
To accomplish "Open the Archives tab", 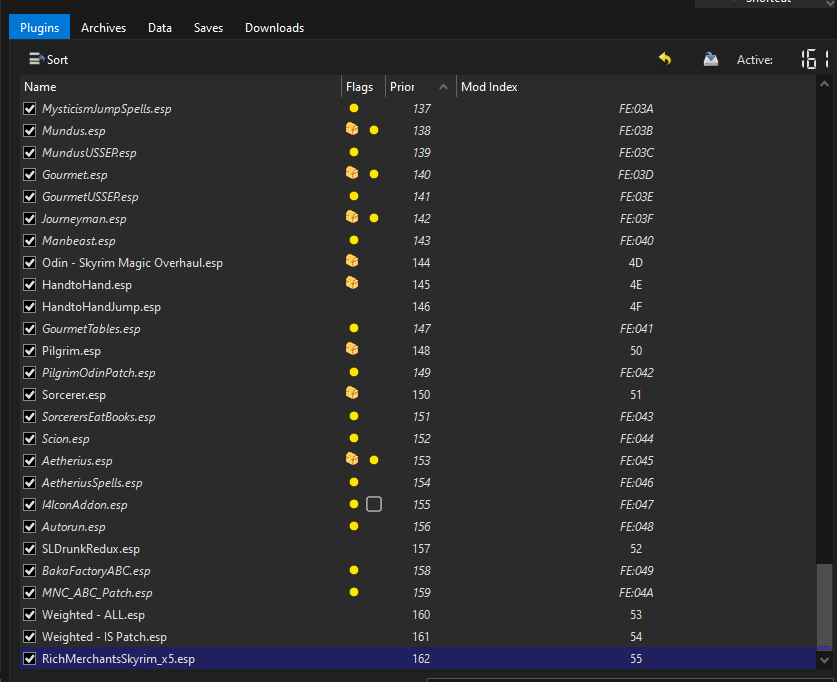I will click(104, 28).
